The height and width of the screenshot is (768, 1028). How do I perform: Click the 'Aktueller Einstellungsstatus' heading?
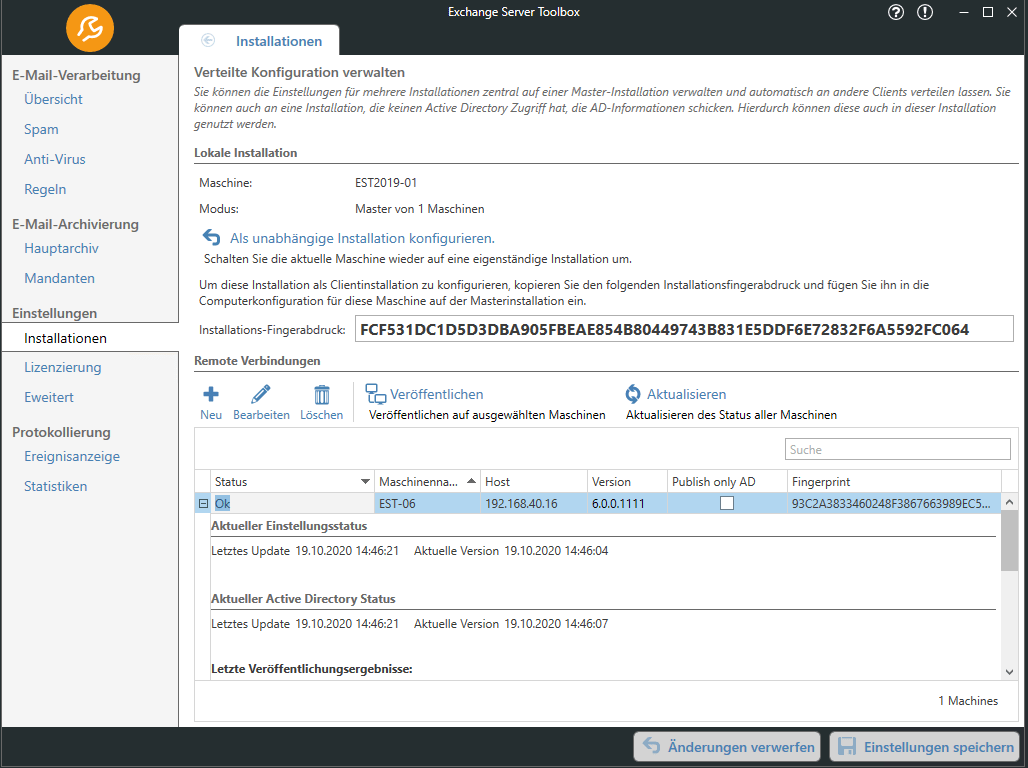pos(289,526)
